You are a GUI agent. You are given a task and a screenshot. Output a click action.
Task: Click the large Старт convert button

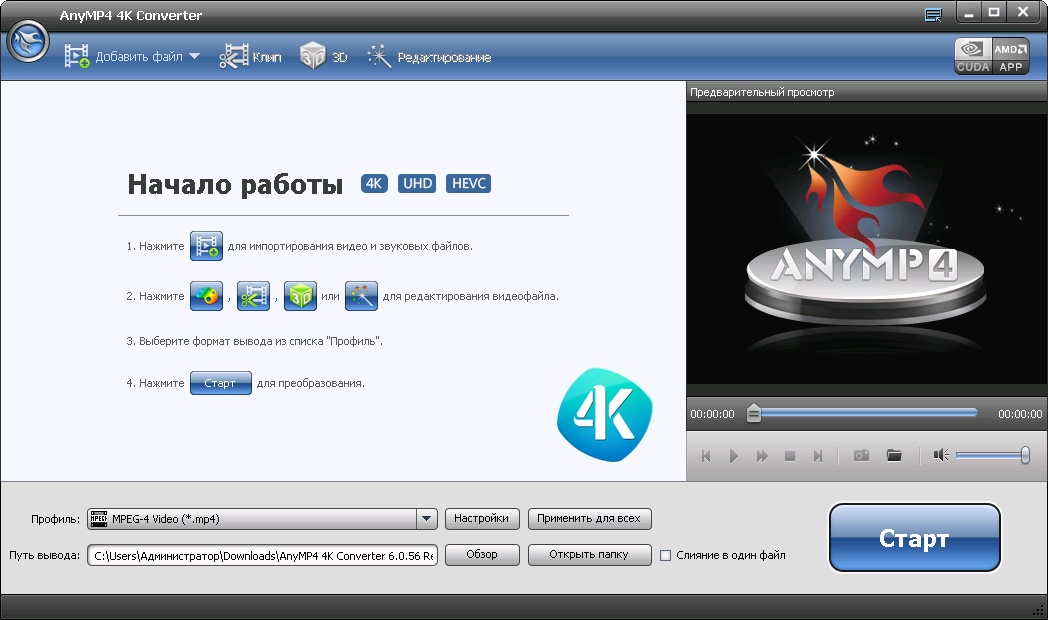click(914, 538)
